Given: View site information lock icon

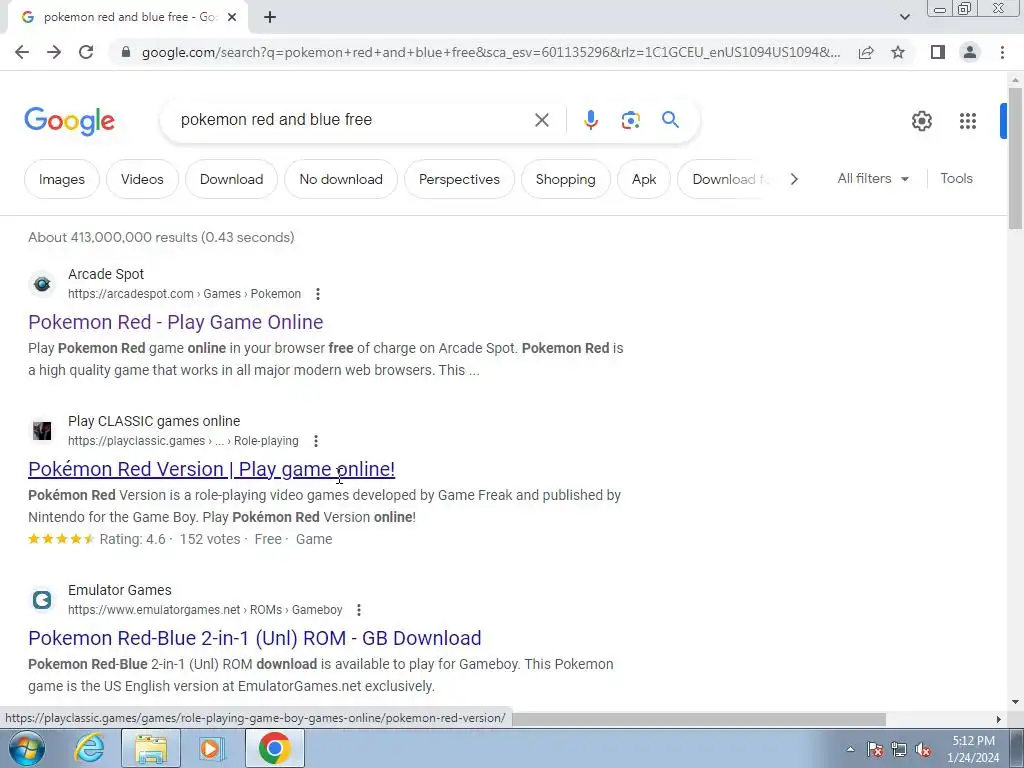Looking at the screenshot, I should tap(126, 52).
